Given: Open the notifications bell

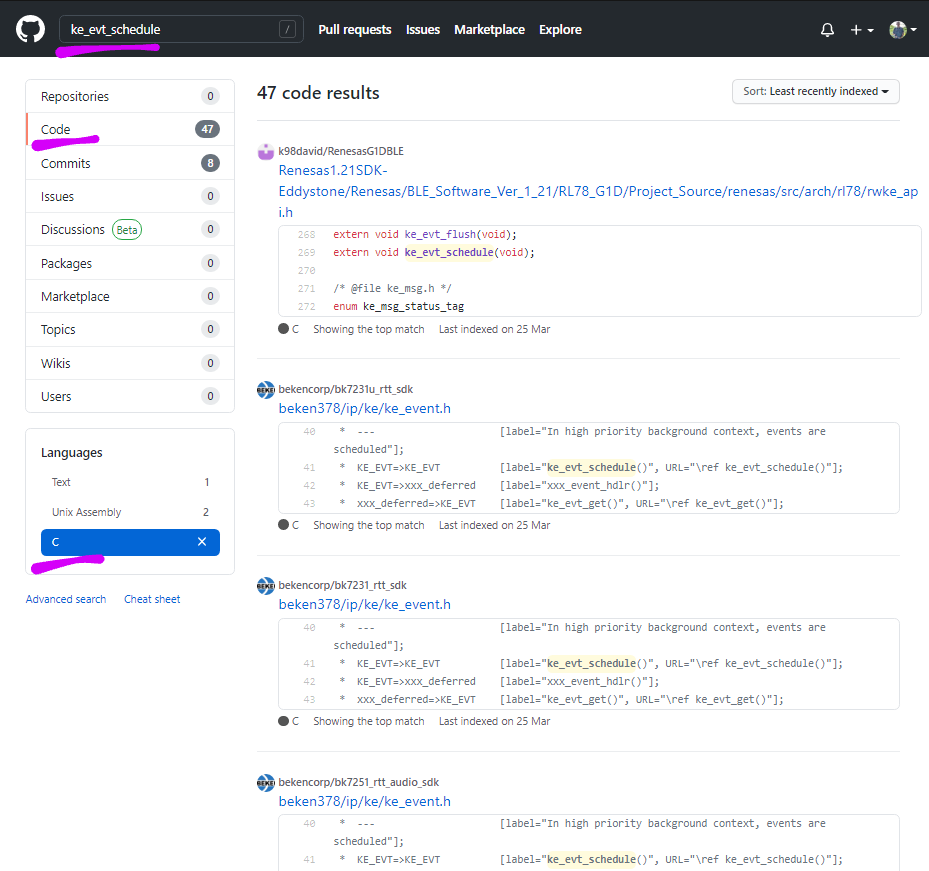Looking at the screenshot, I should tap(827, 30).
